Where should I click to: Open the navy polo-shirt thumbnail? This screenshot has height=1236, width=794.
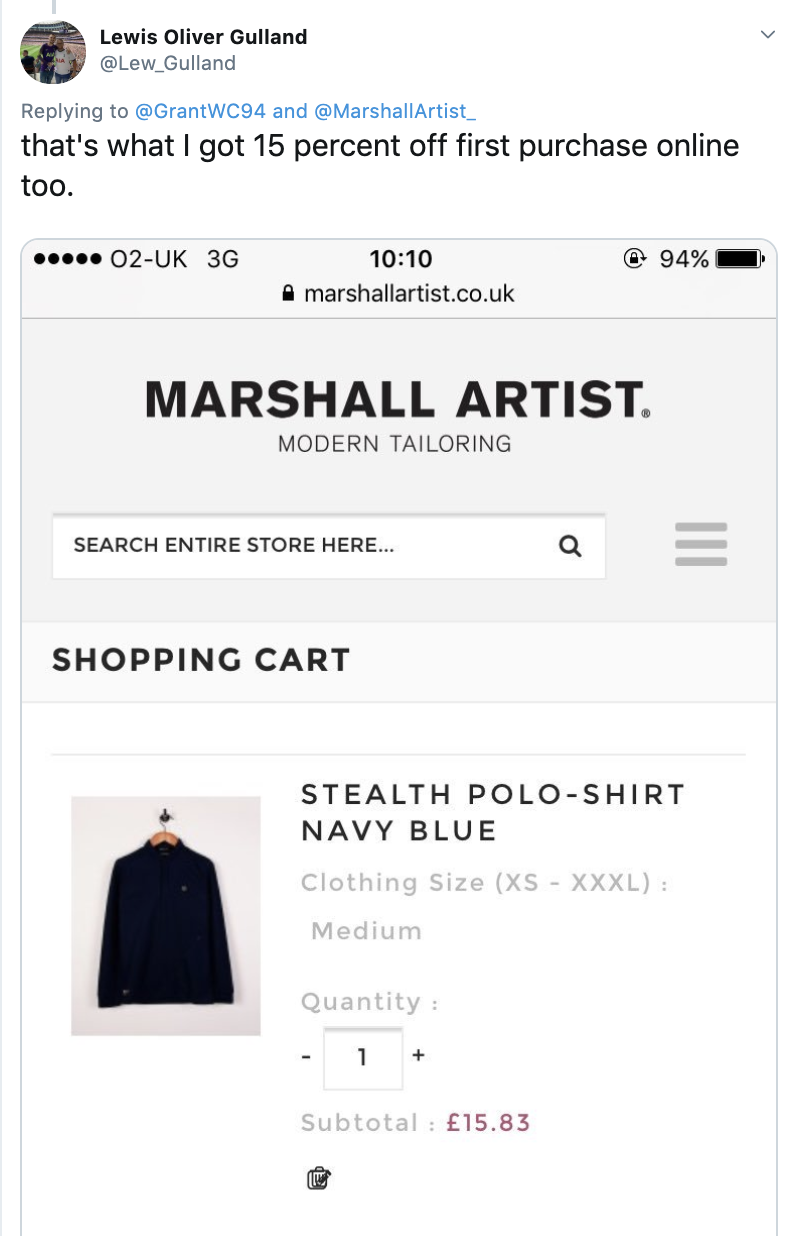tap(166, 915)
